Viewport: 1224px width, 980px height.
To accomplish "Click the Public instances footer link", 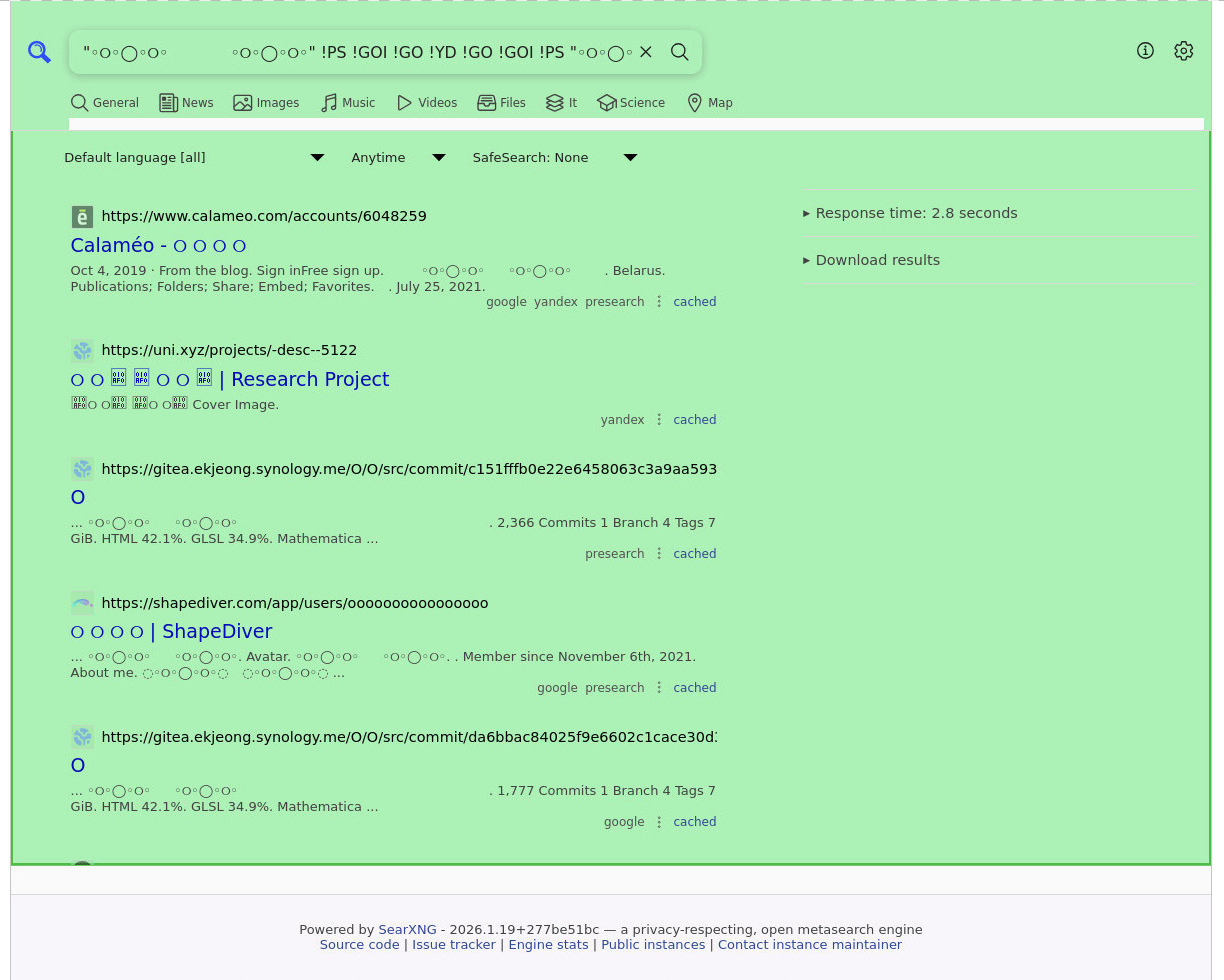I will [653, 945].
